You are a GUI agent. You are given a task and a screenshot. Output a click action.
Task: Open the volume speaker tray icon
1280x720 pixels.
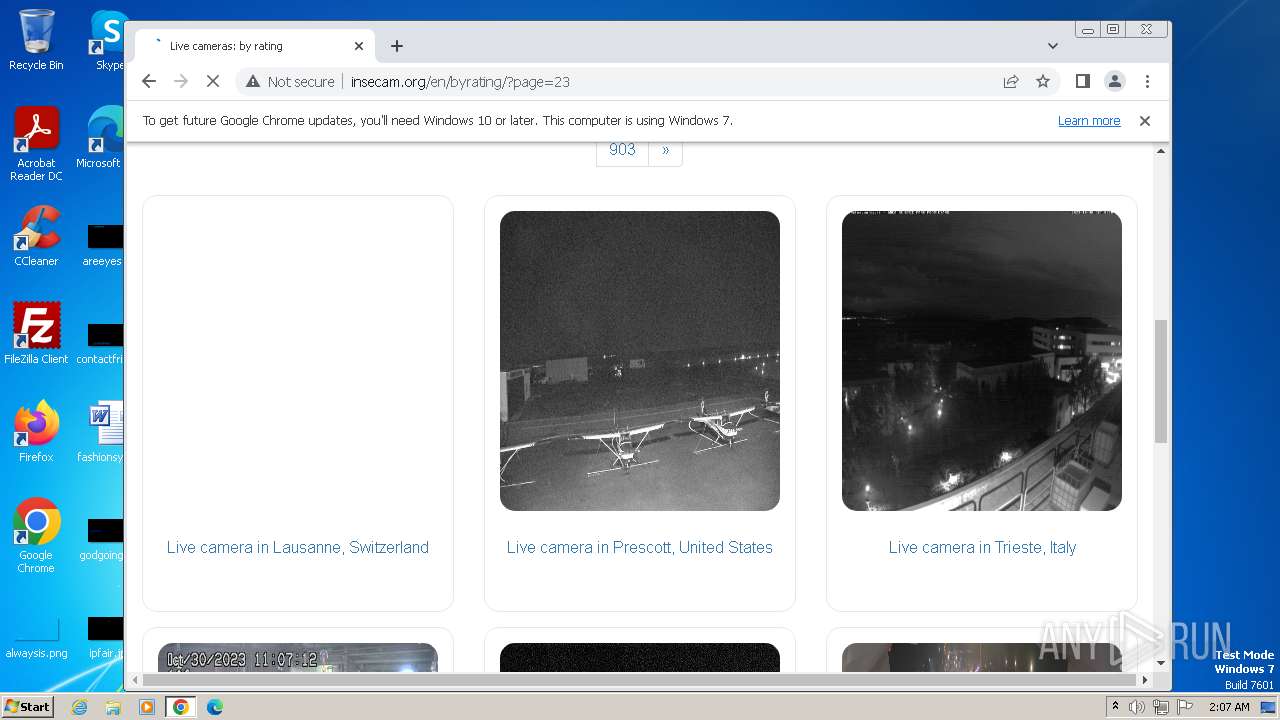[1137, 707]
